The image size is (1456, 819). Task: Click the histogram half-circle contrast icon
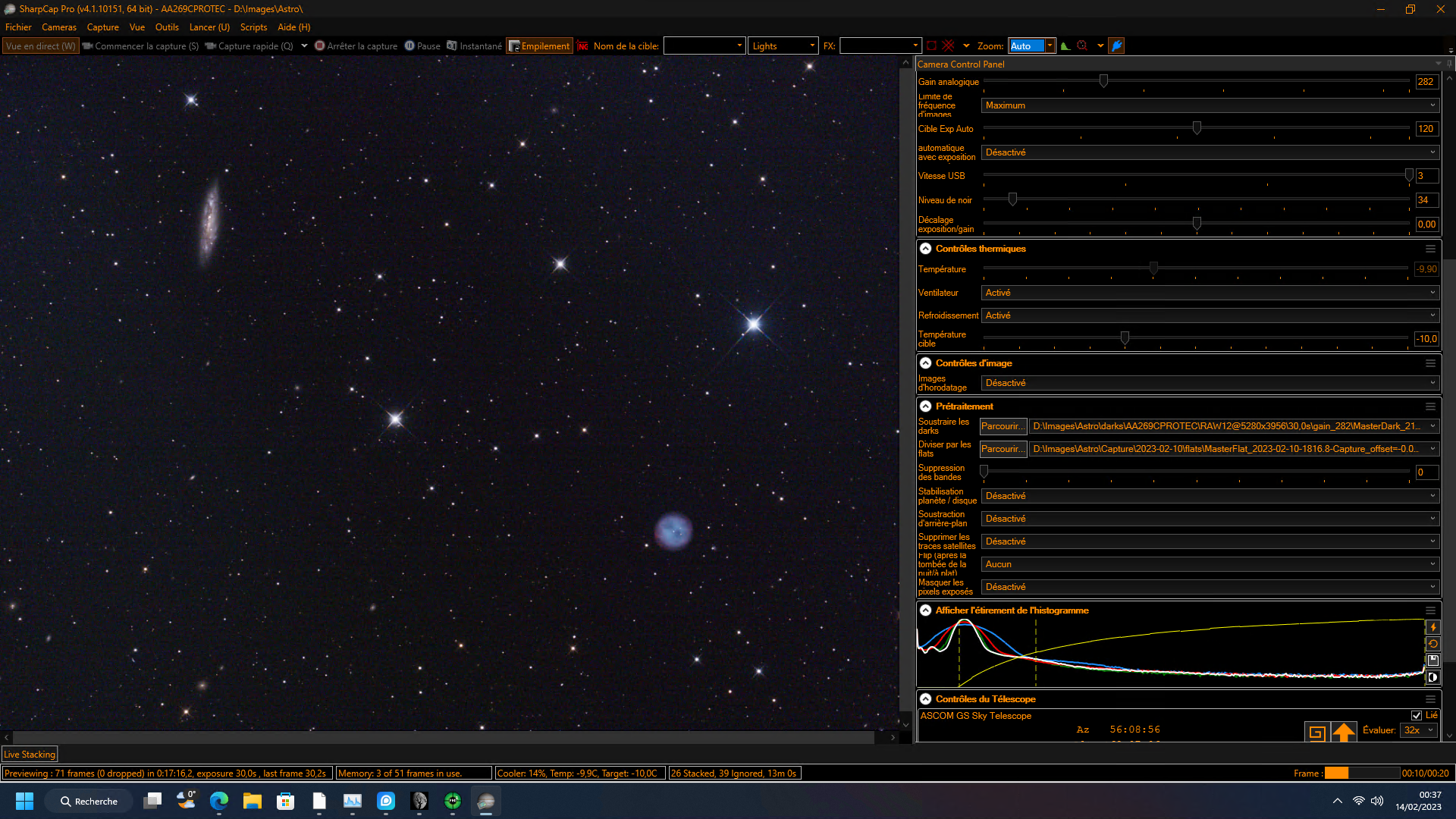click(1432, 678)
